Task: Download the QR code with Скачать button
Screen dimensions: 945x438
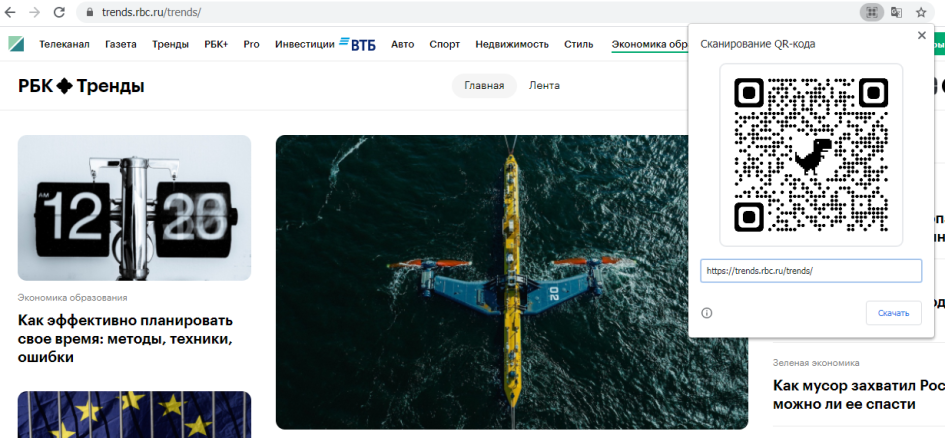Action: pos(893,313)
